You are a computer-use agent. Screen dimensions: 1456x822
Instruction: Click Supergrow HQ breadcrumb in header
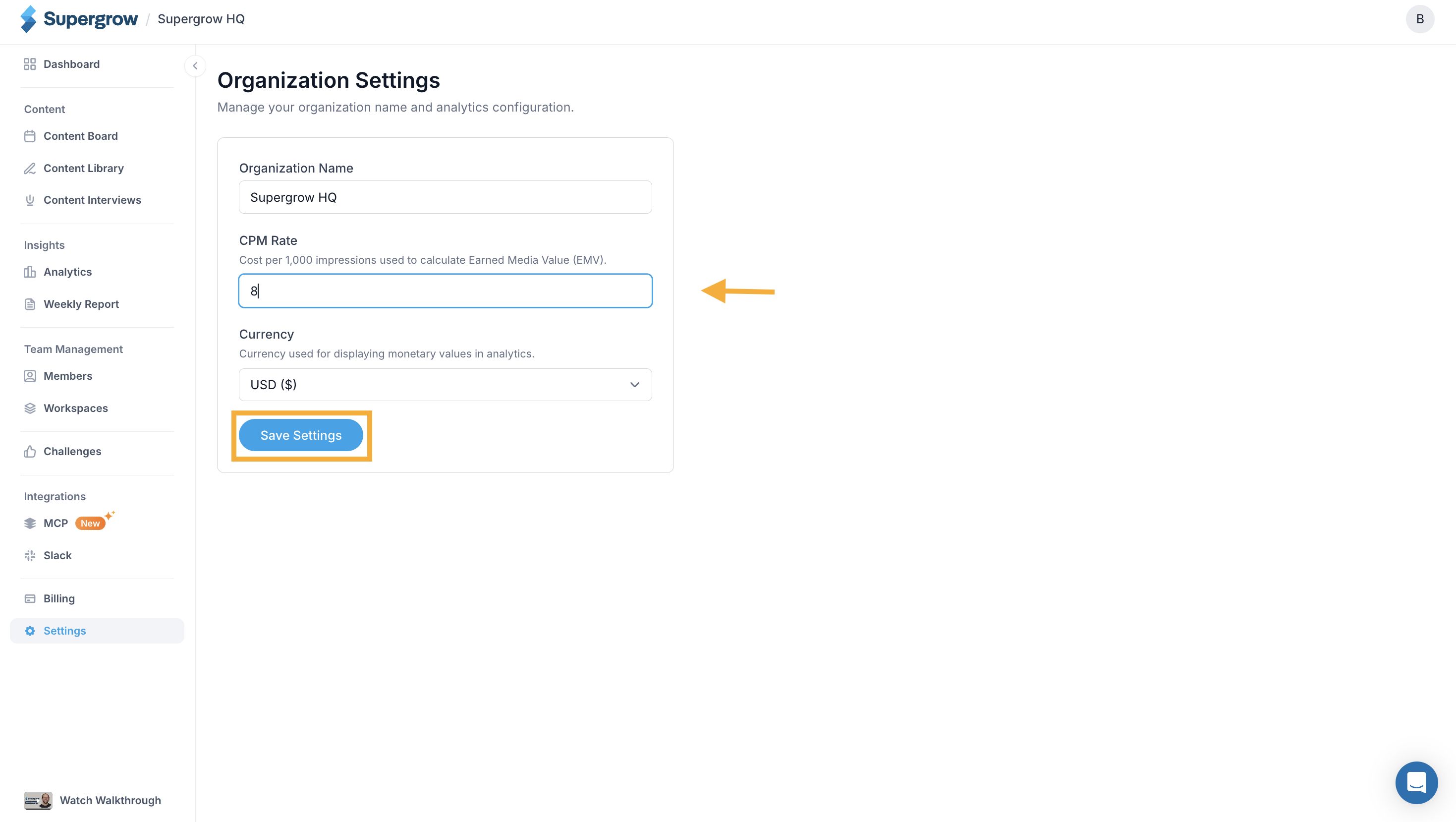201,19
